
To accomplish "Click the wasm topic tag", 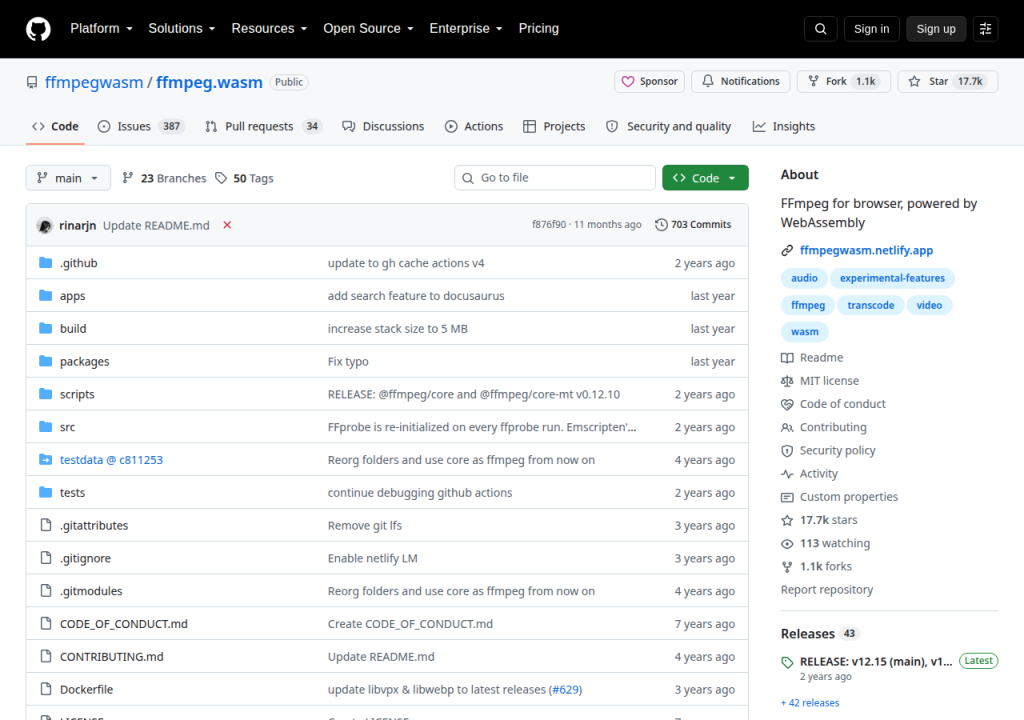I will click(805, 332).
